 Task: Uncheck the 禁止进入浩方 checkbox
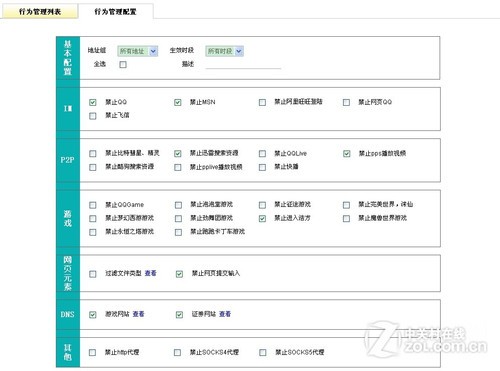(x=262, y=218)
